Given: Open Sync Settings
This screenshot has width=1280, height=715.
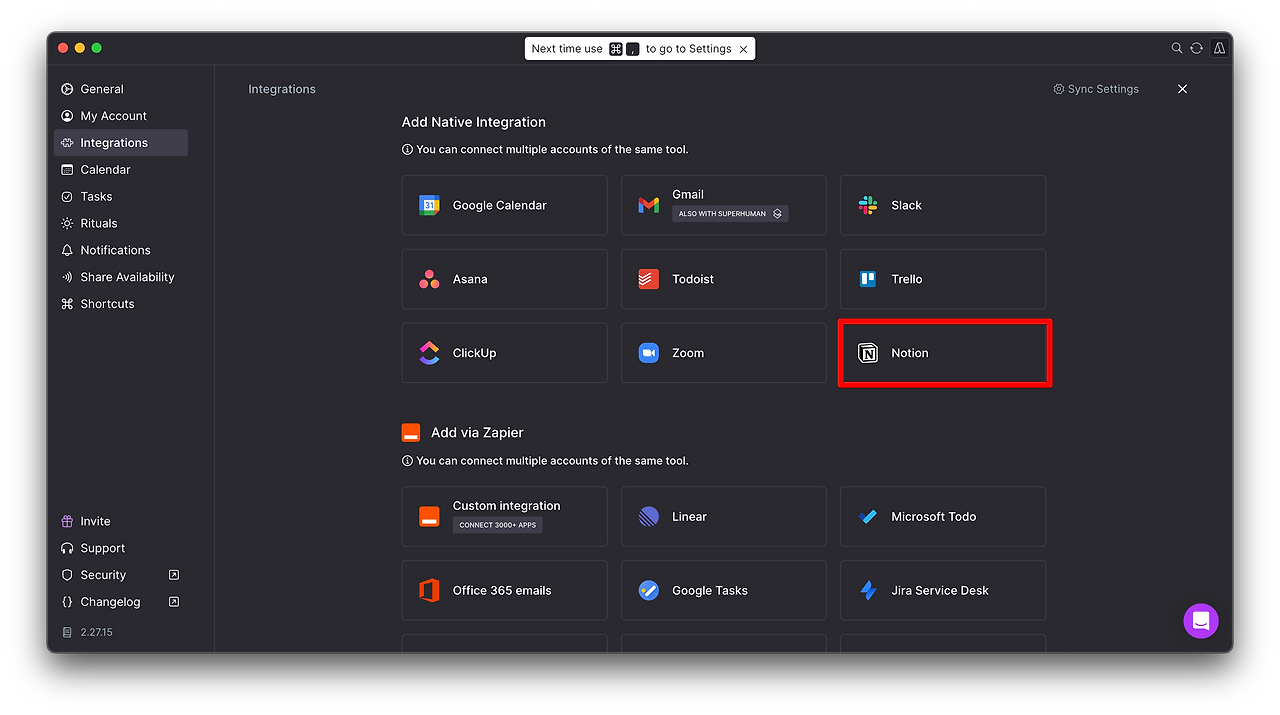Looking at the screenshot, I should (1096, 89).
